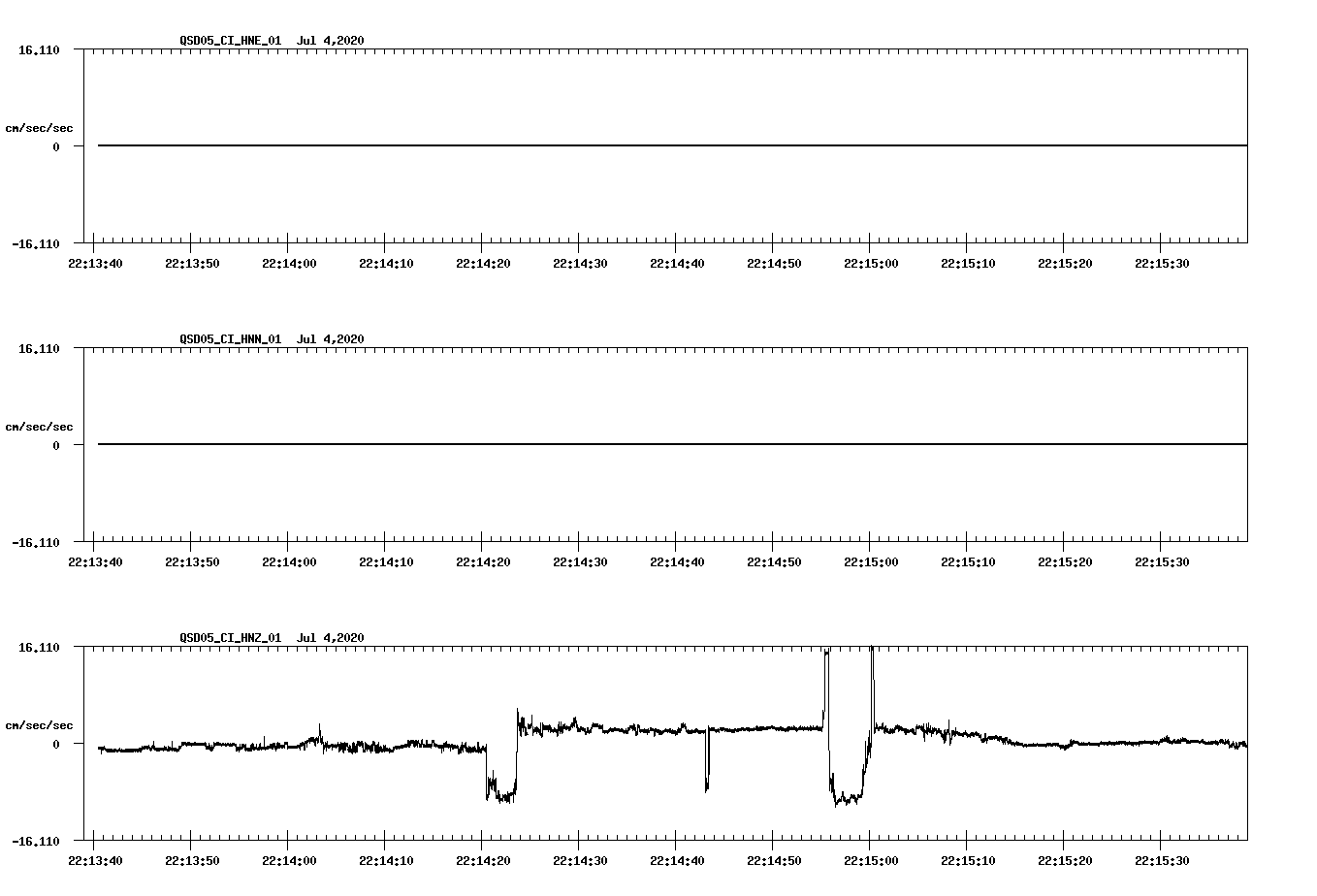Click the 22:15:00 time label under HNE plot
Viewport: 1317px width, 896px height.
click(871, 263)
